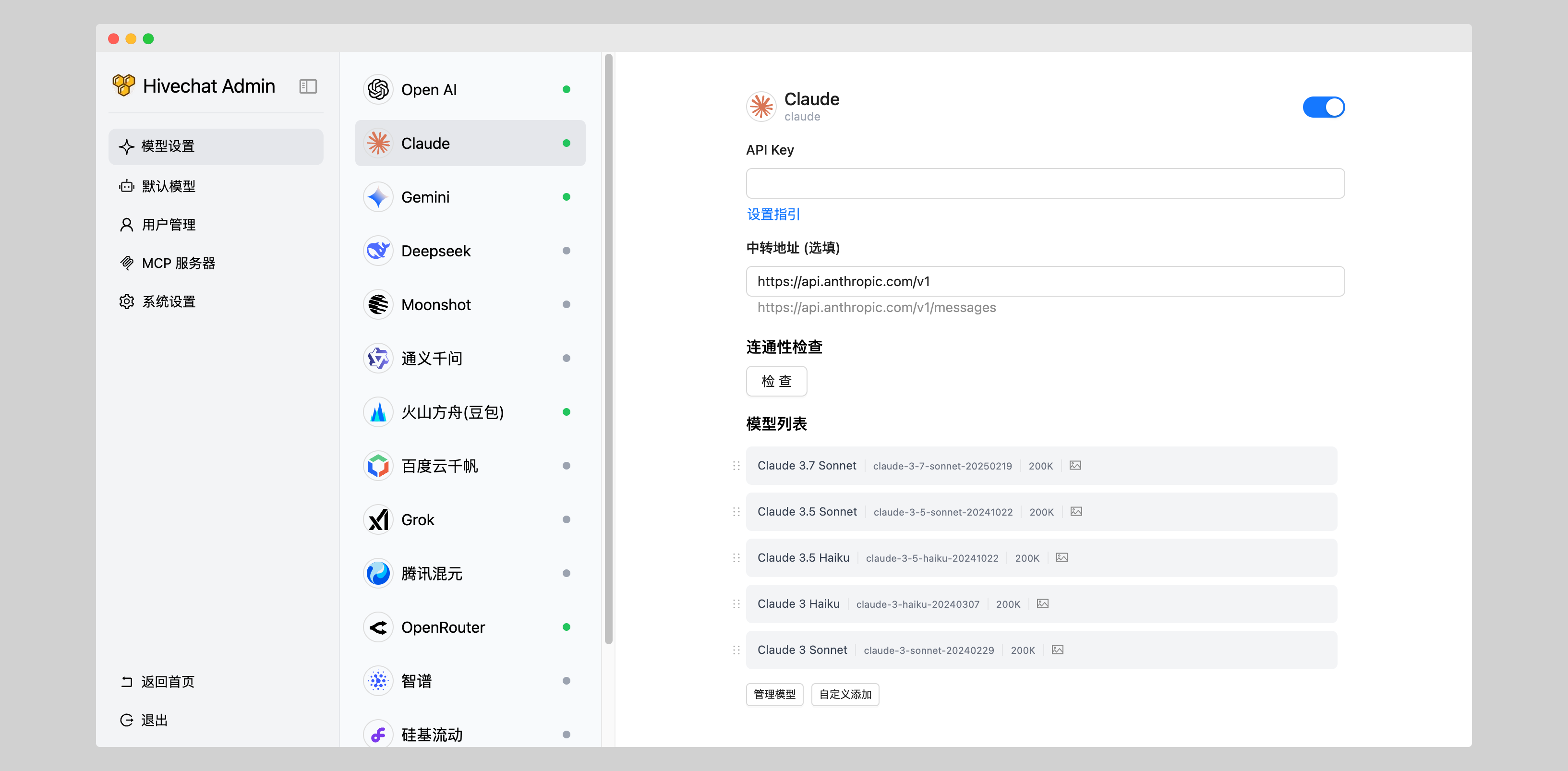1568x771 pixels.
Task: Click the Grok xAI logo icon
Action: click(x=378, y=519)
